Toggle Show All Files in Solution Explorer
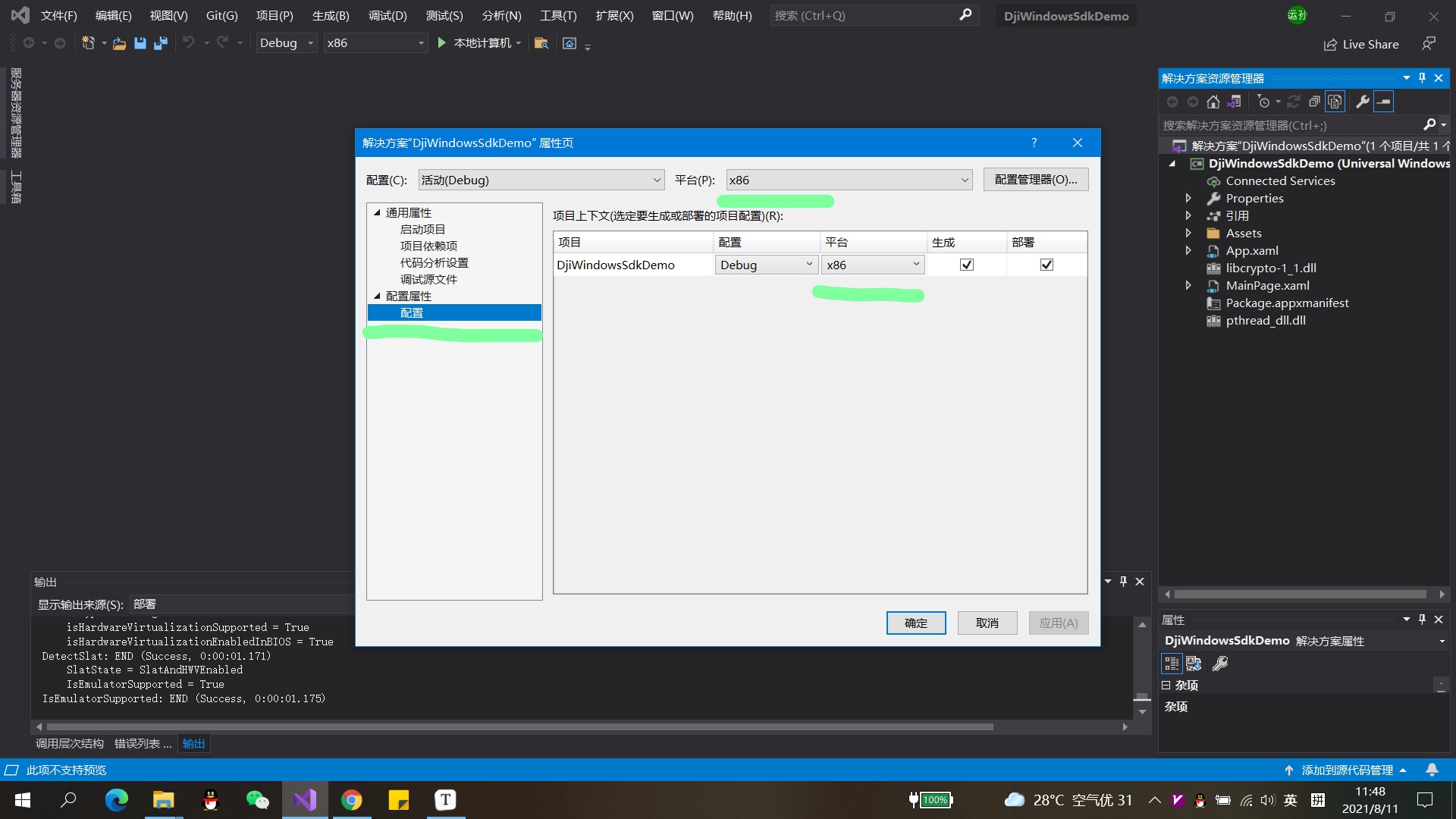Image resolution: width=1456 pixels, height=819 pixels. coord(1336,101)
